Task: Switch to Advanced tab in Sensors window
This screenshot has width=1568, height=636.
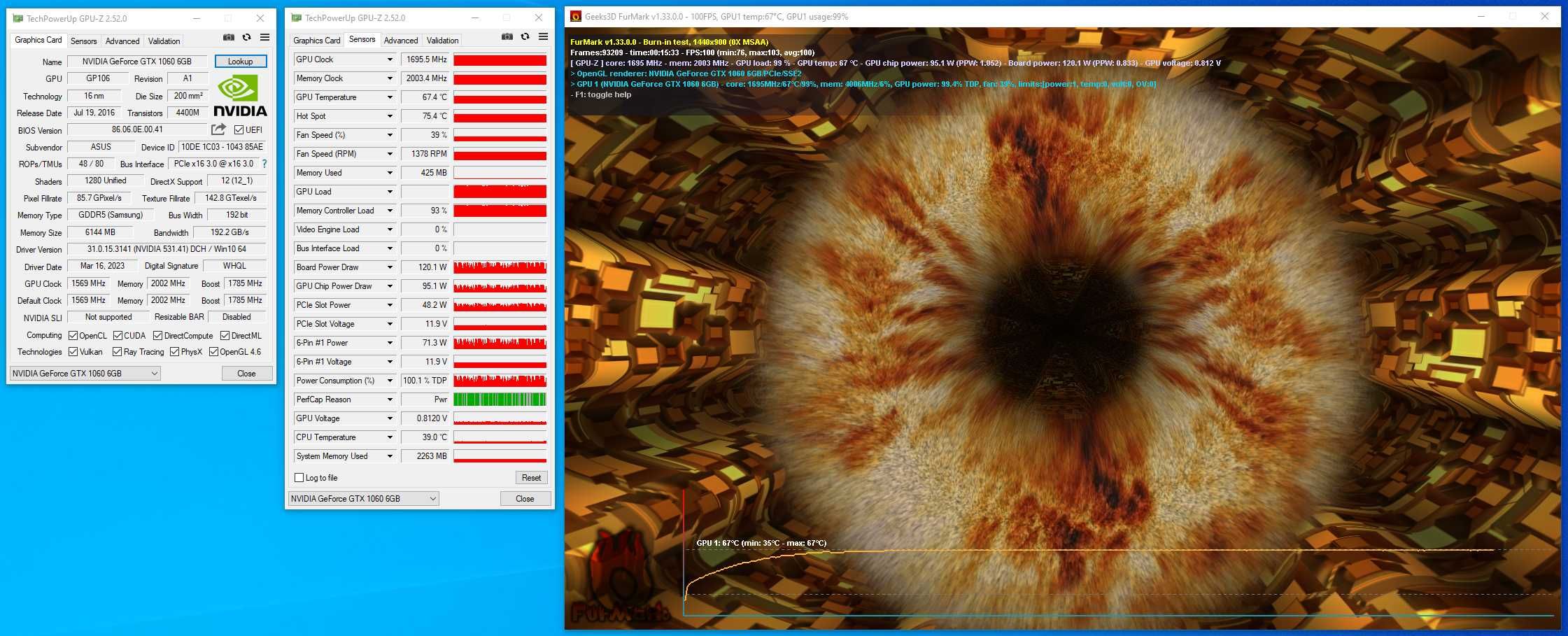Action: tap(401, 41)
